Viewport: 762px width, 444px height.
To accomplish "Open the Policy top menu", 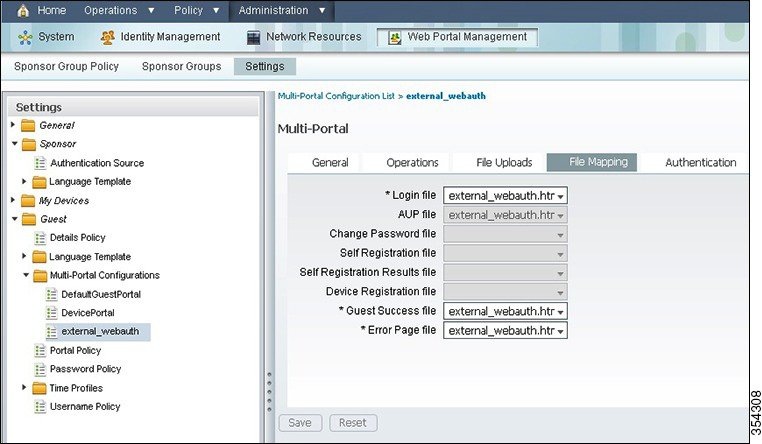I will (x=197, y=10).
